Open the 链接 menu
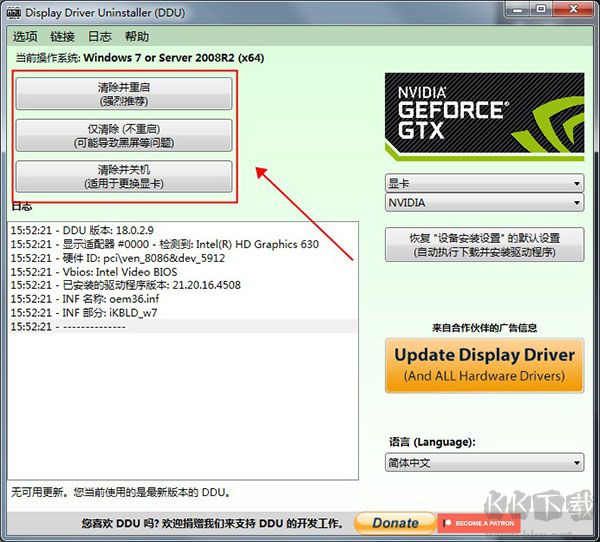This screenshot has width=600, height=542. (x=62, y=36)
